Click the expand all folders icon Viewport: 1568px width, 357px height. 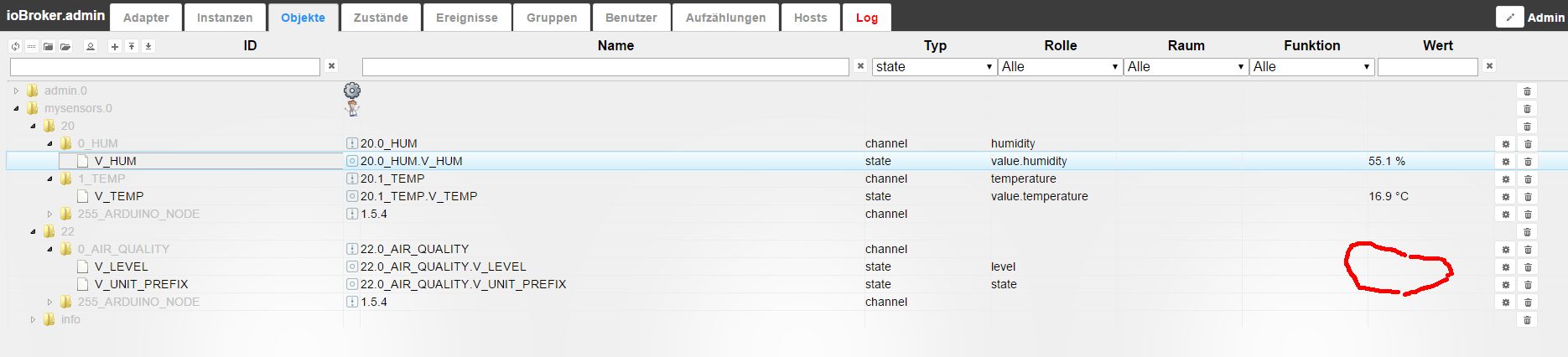point(65,46)
